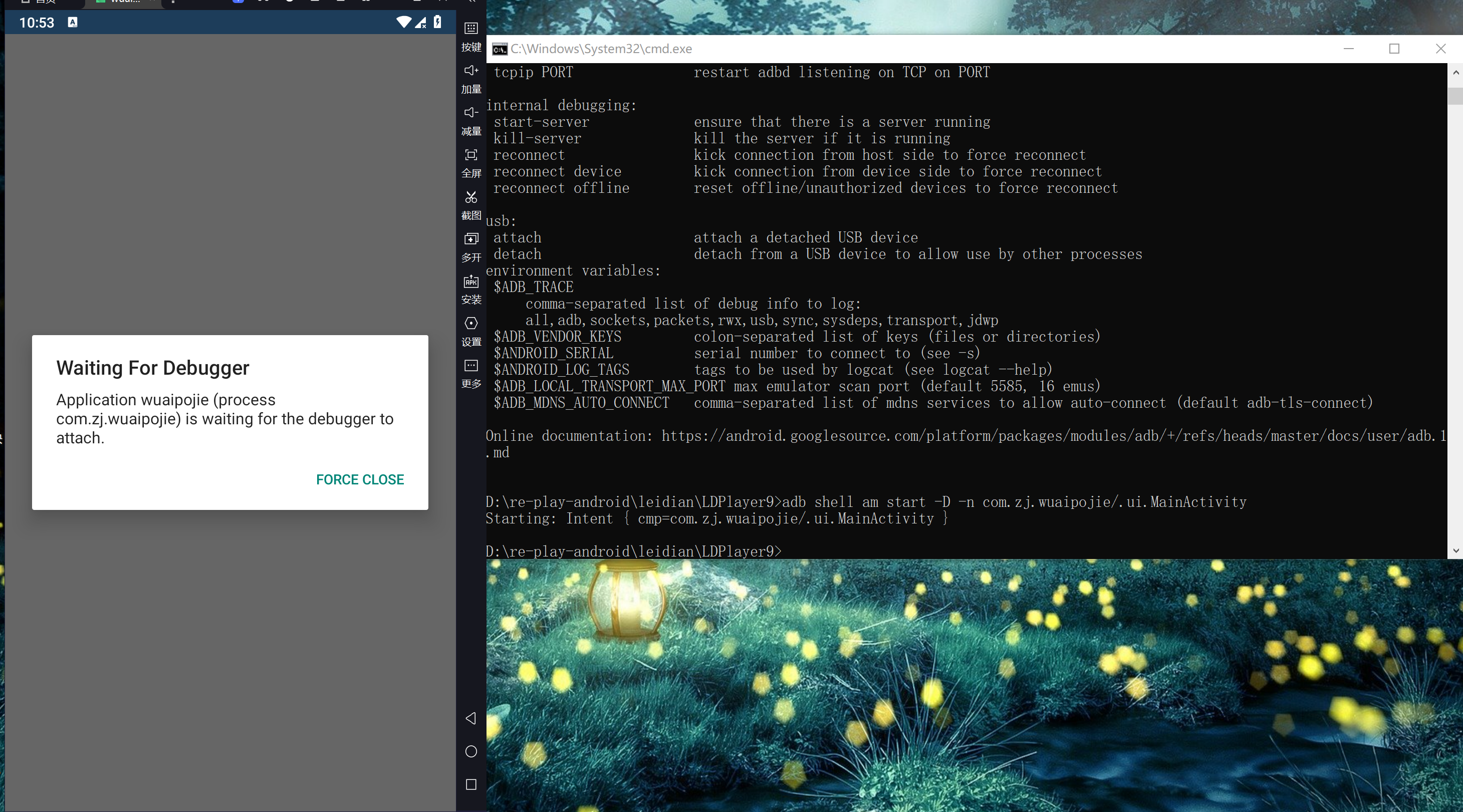Click FORCE CLOSE in Waiting For Debugger dialog
Viewport: 1463px width, 812px height.
point(360,480)
